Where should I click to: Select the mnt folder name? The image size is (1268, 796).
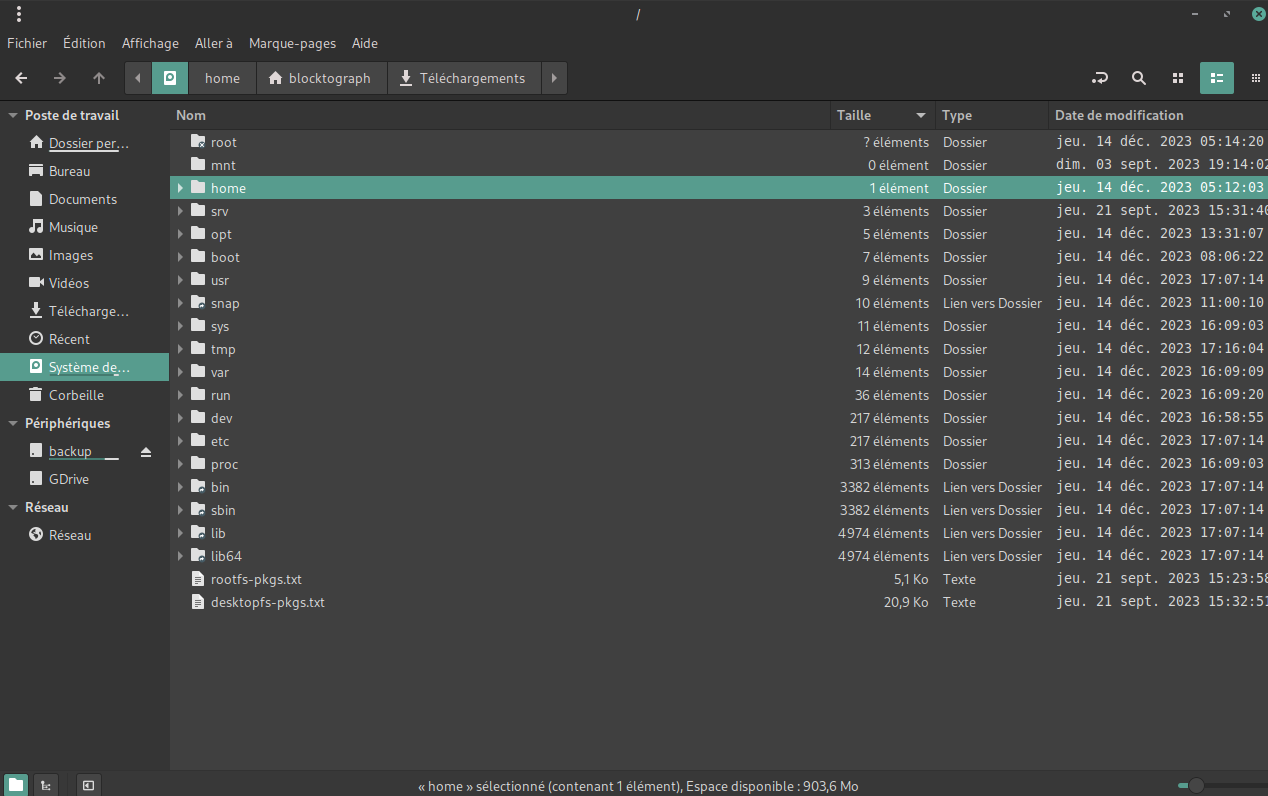click(223, 165)
